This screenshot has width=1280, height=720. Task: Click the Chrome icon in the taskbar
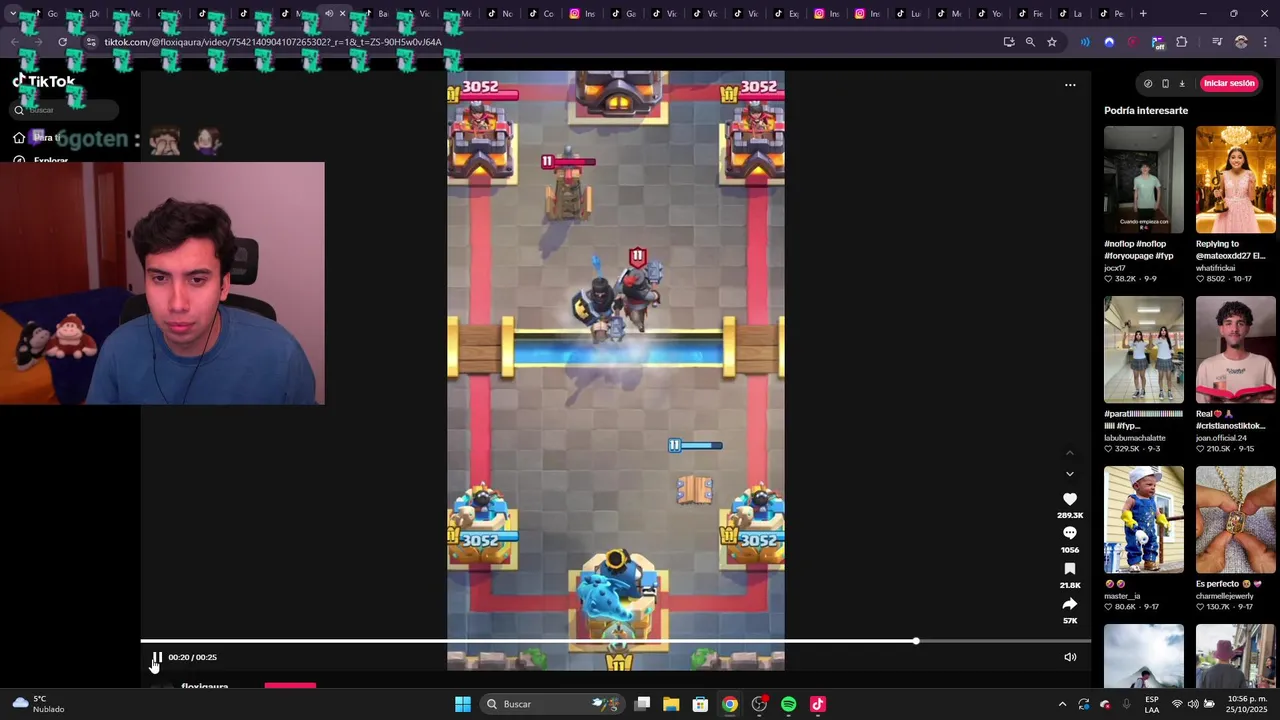click(730, 704)
